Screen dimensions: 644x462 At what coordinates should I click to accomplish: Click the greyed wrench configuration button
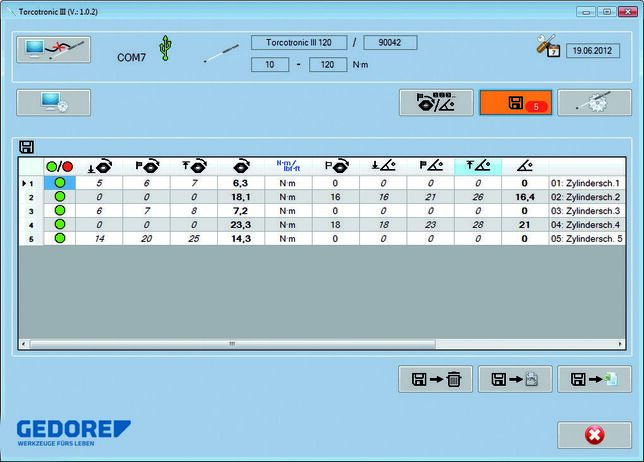coord(593,103)
